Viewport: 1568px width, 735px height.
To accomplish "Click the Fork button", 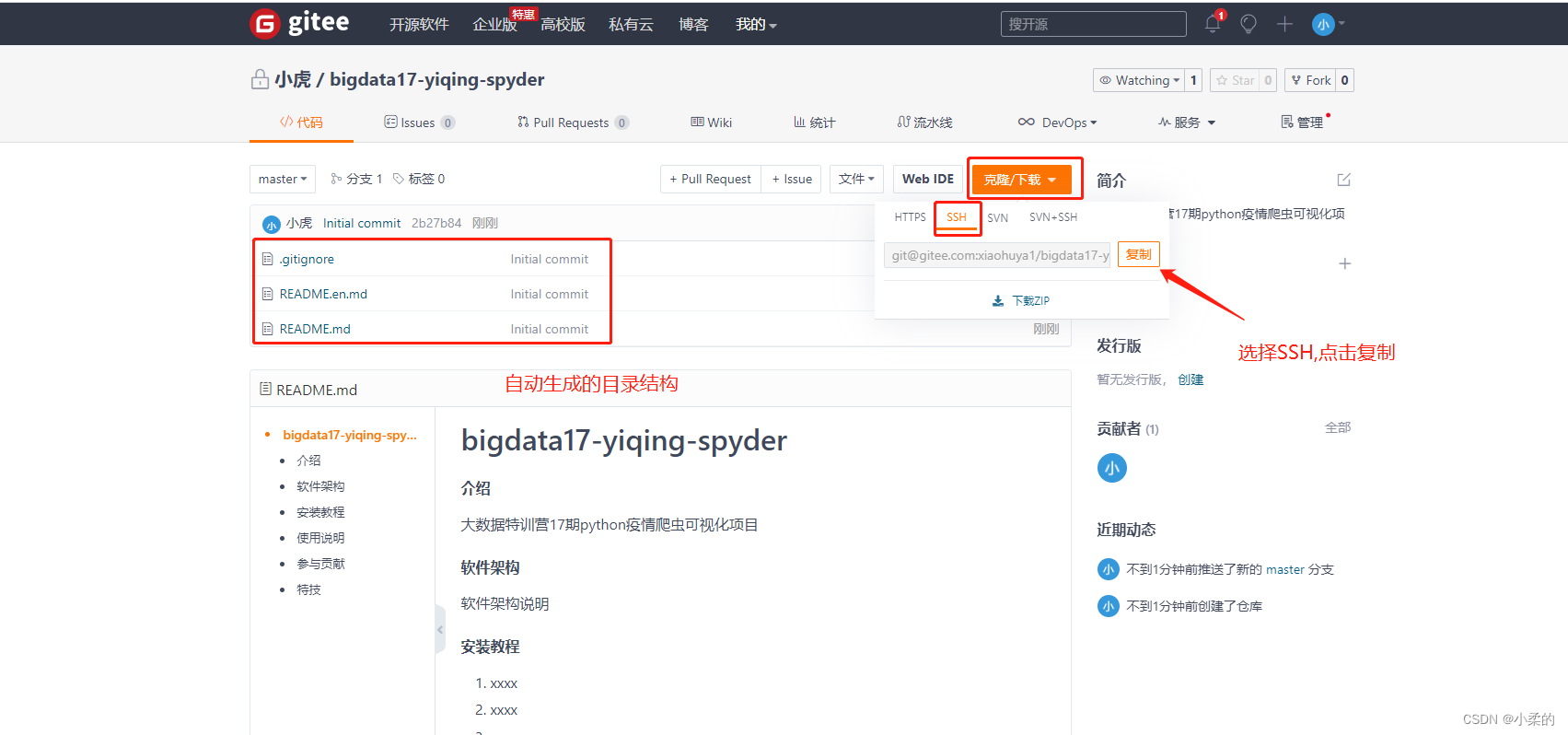I will point(1311,80).
